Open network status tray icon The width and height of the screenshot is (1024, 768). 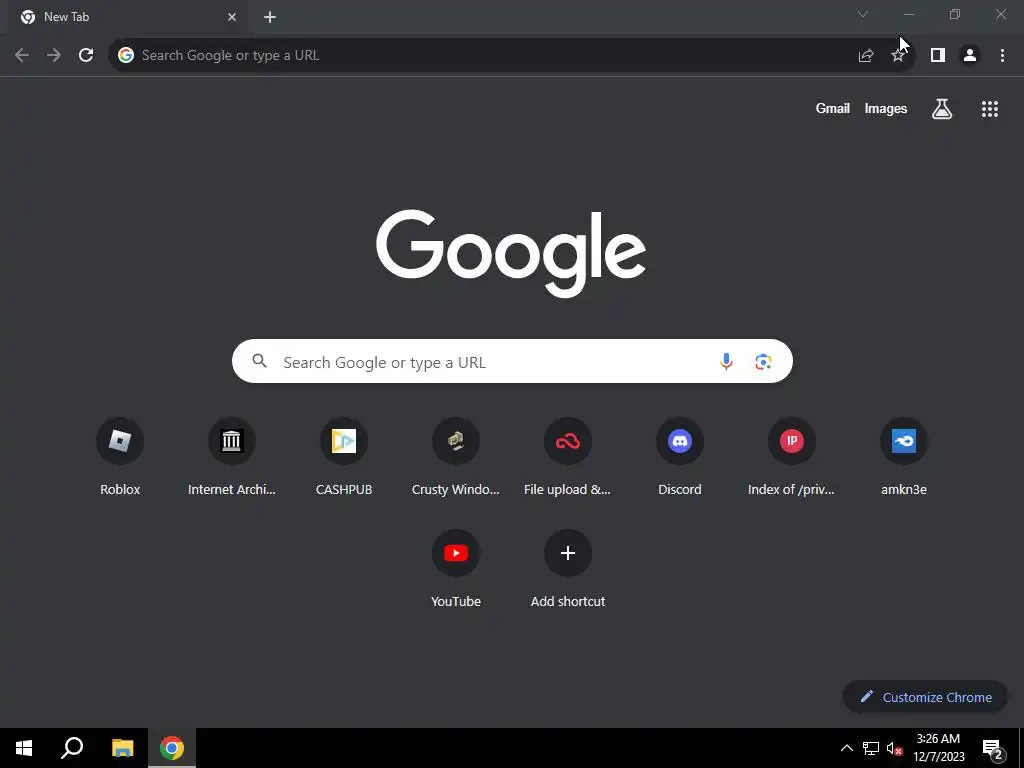pyautogui.click(x=871, y=748)
